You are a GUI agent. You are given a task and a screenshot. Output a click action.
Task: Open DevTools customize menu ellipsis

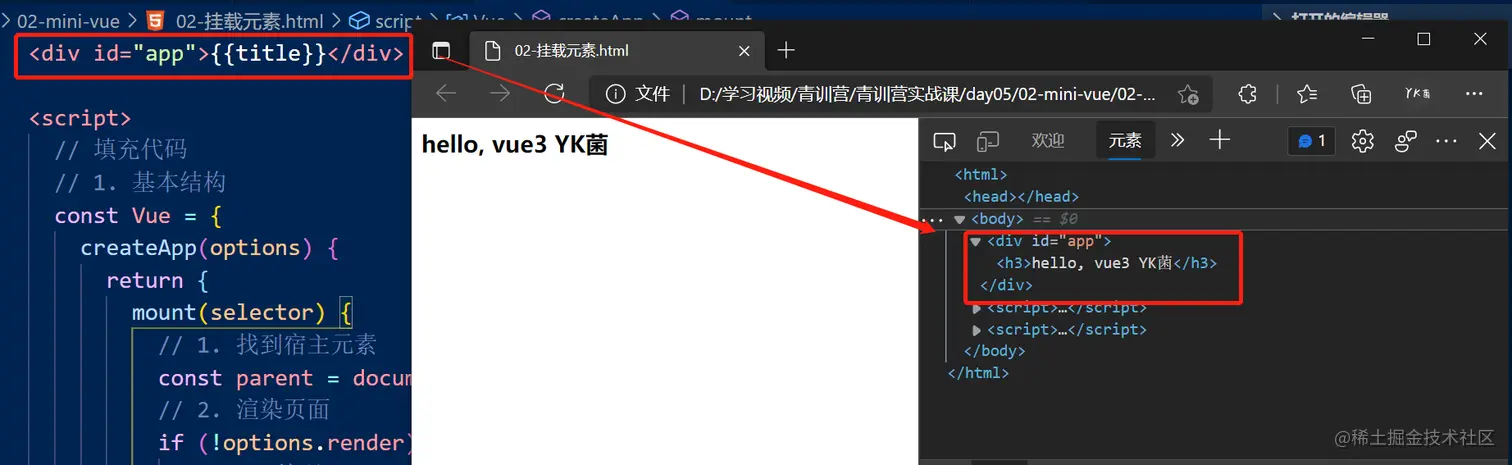tap(1446, 141)
